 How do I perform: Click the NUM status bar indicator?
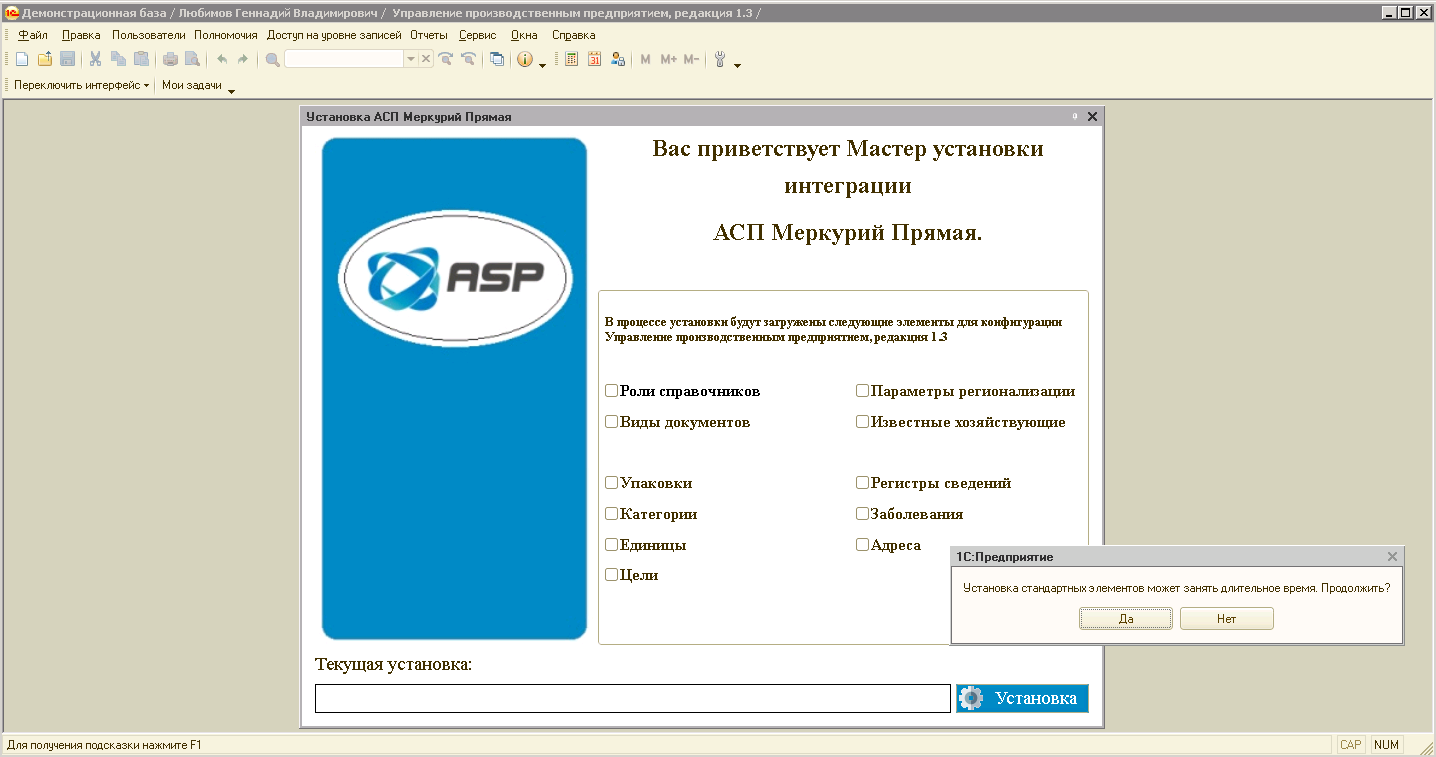click(x=1386, y=745)
